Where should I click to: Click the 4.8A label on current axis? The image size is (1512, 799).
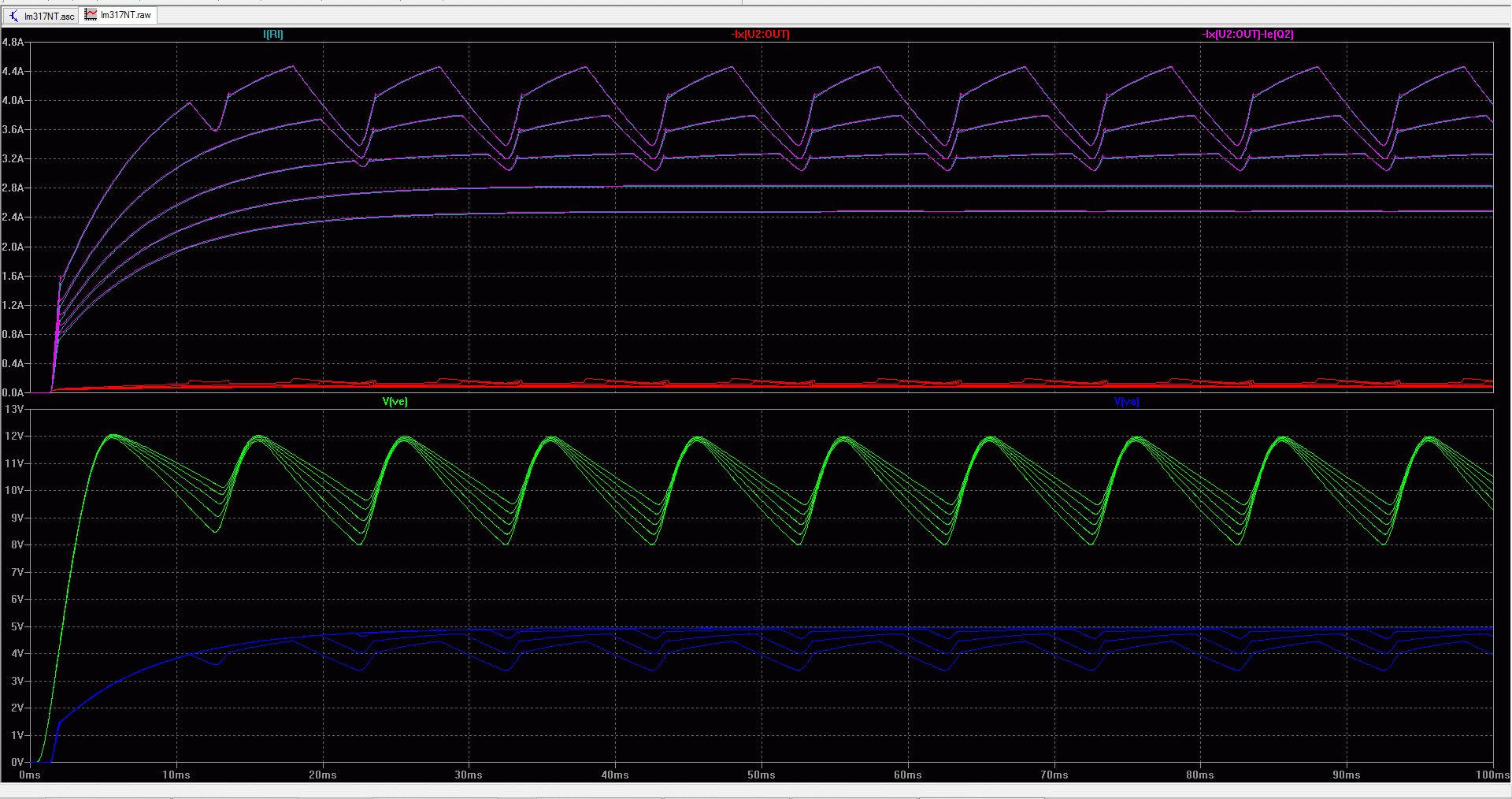point(13,43)
